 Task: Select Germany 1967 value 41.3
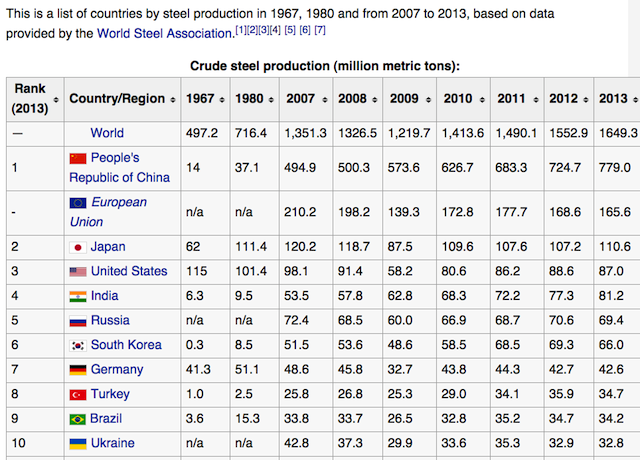(x=198, y=369)
